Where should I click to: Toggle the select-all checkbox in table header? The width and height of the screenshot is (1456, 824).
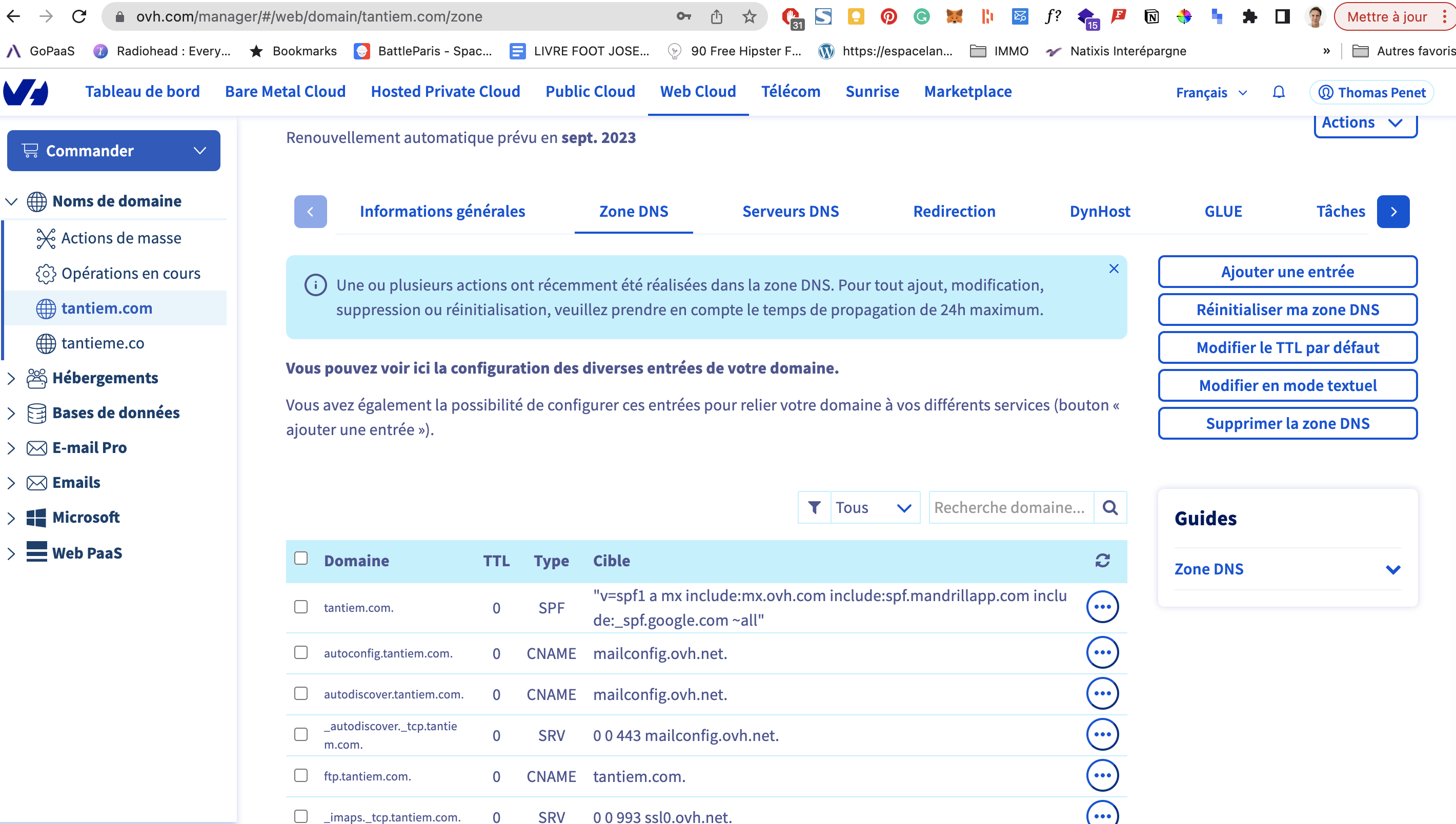click(x=300, y=559)
